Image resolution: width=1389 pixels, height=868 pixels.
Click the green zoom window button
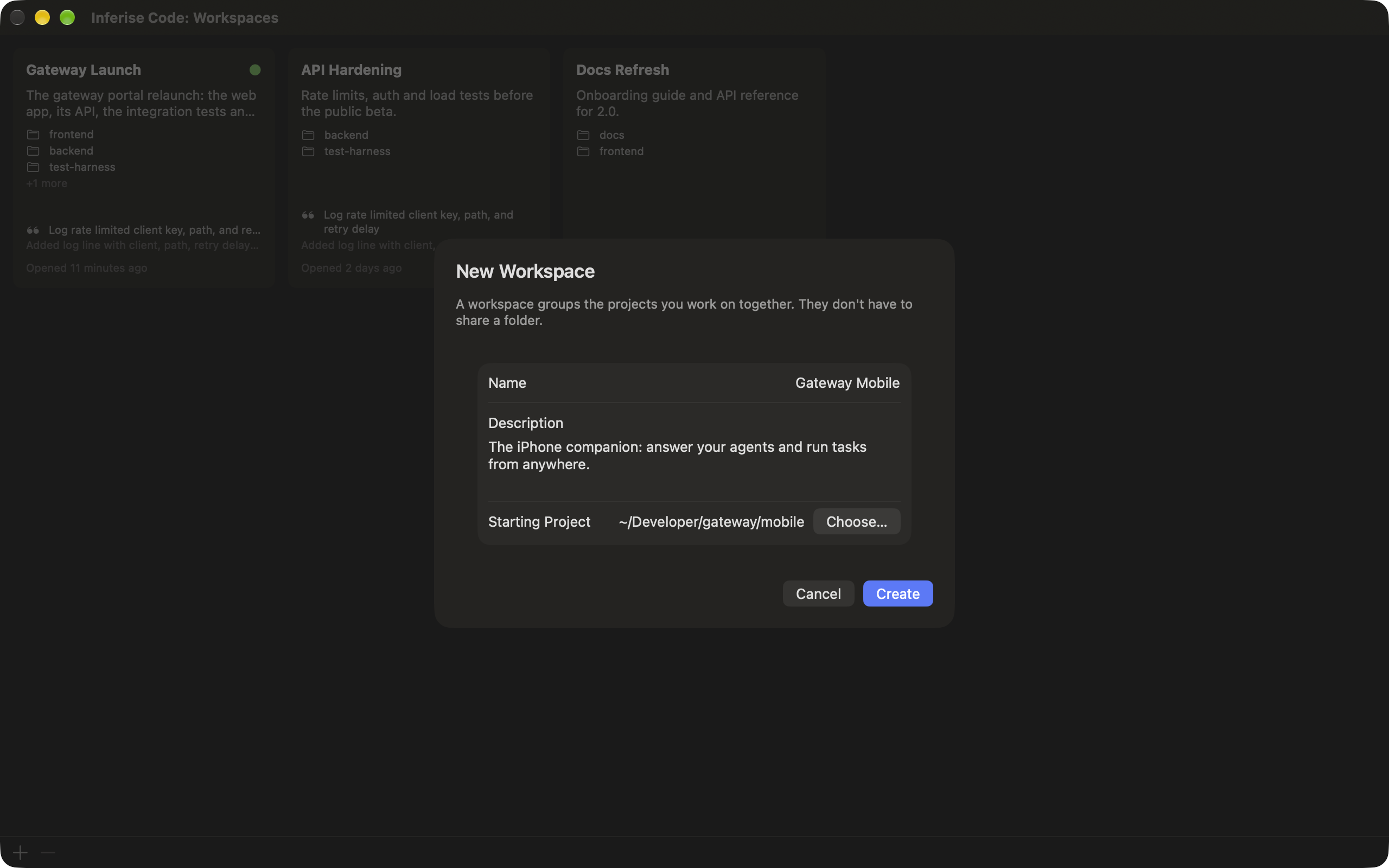point(67,18)
